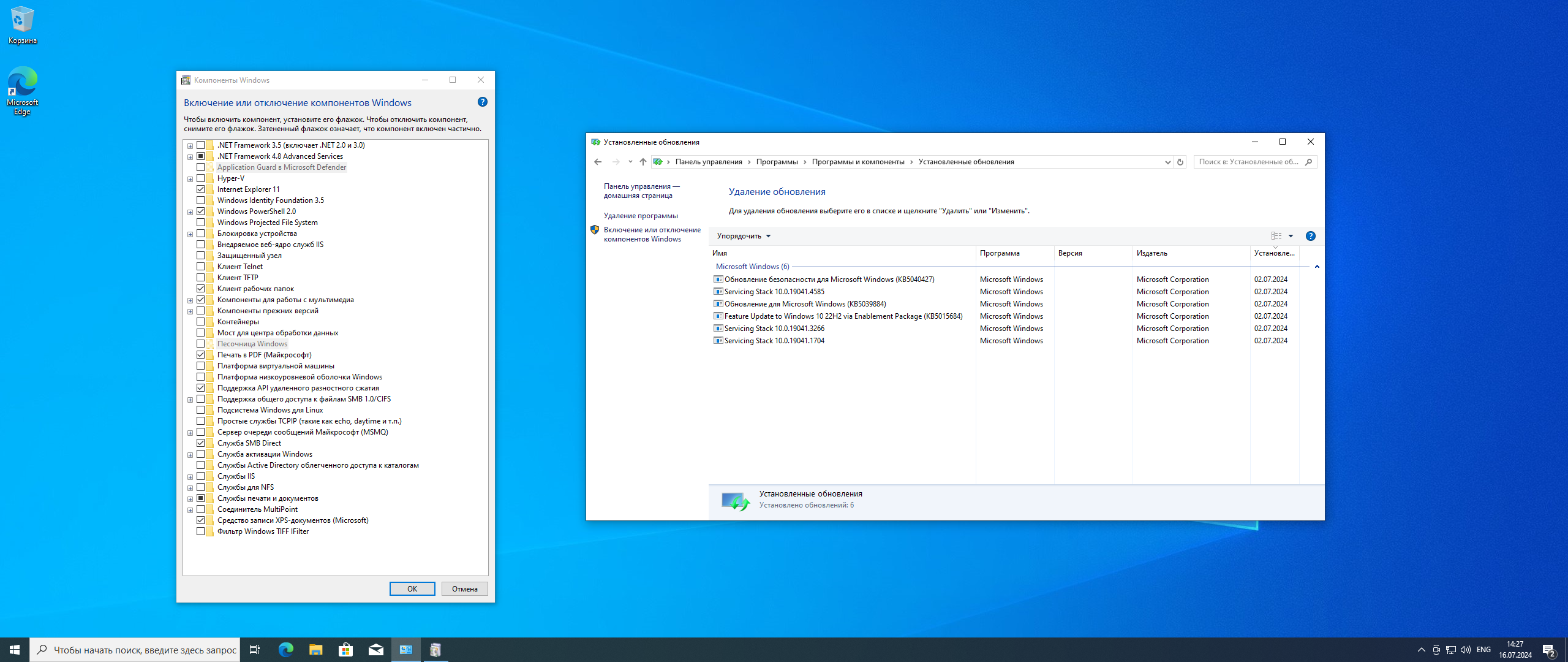Click the refresh icon beside address bar
The width and height of the screenshot is (1568, 662).
pos(1180,162)
